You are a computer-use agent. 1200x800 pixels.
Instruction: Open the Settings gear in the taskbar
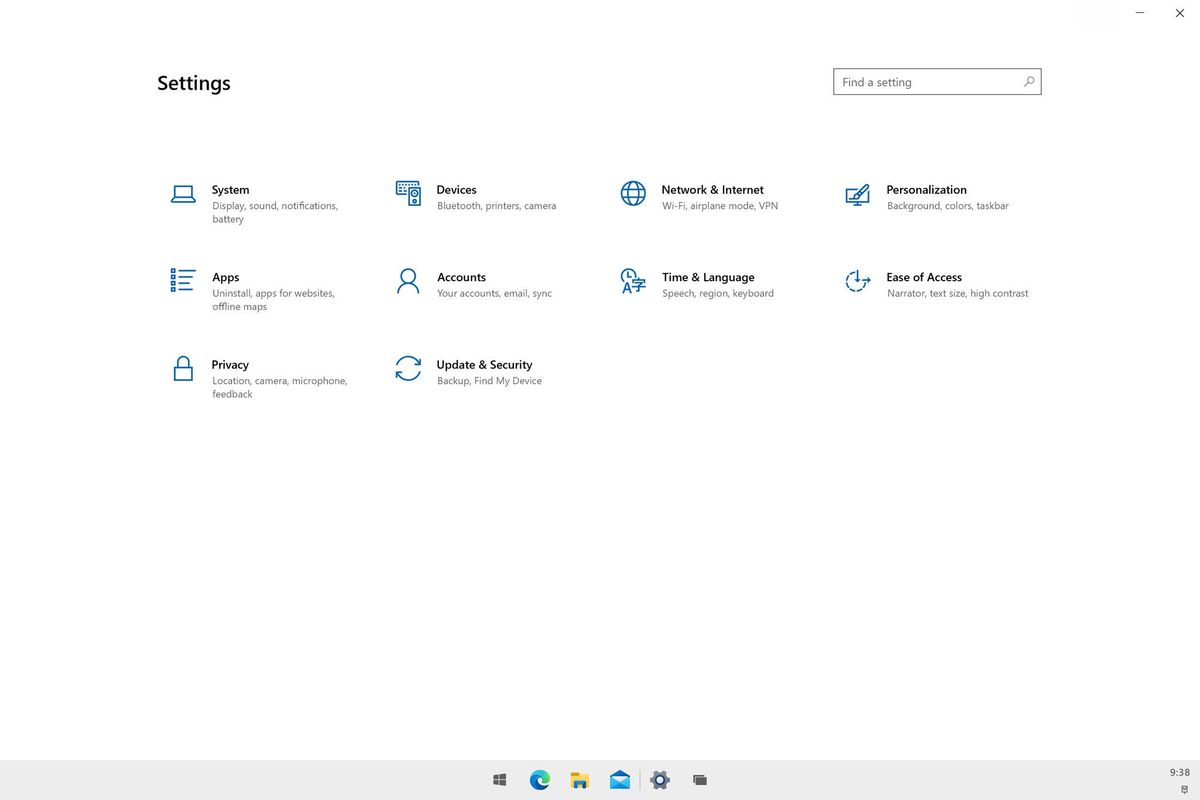659,779
